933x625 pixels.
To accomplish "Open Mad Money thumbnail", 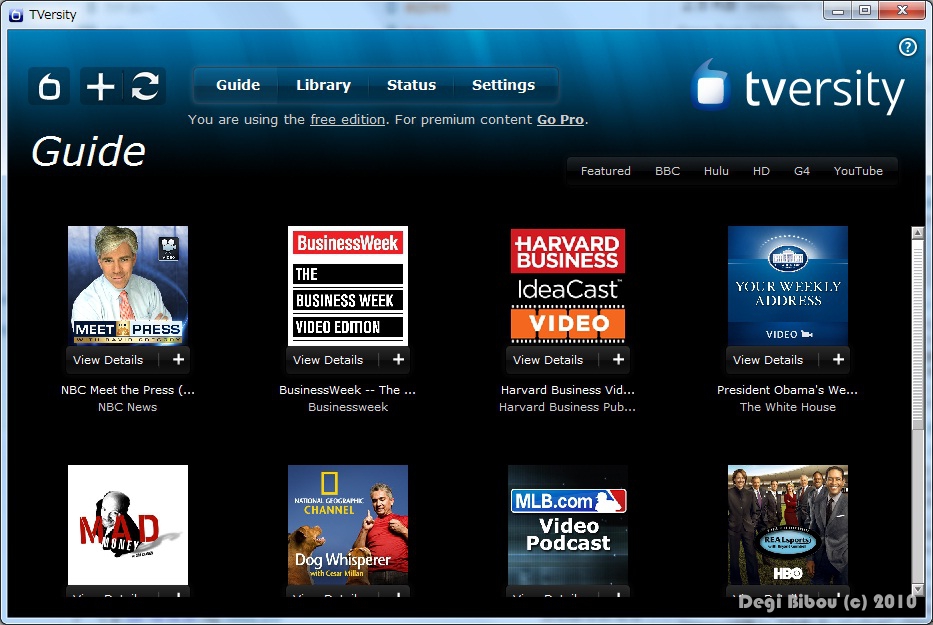I will coord(128,525).
